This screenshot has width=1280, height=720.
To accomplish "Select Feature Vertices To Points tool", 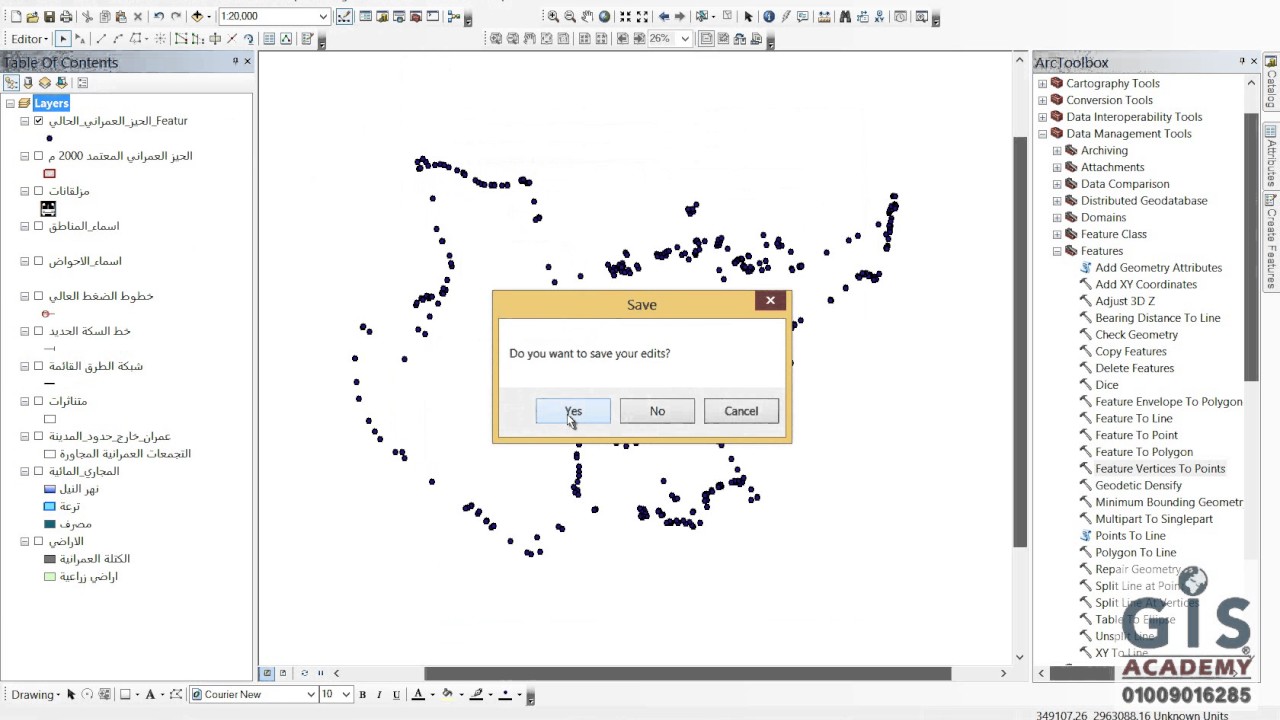I will pyautogui.click(x=1159, y=469).
